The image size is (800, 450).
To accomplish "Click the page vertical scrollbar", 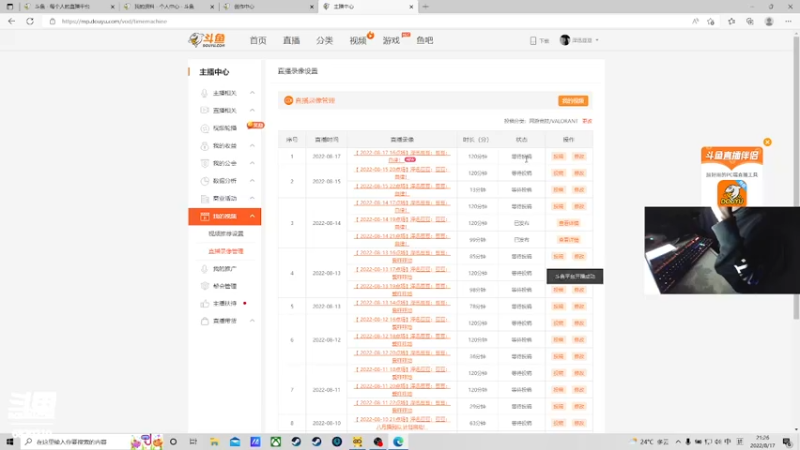I will coord(796,179).
